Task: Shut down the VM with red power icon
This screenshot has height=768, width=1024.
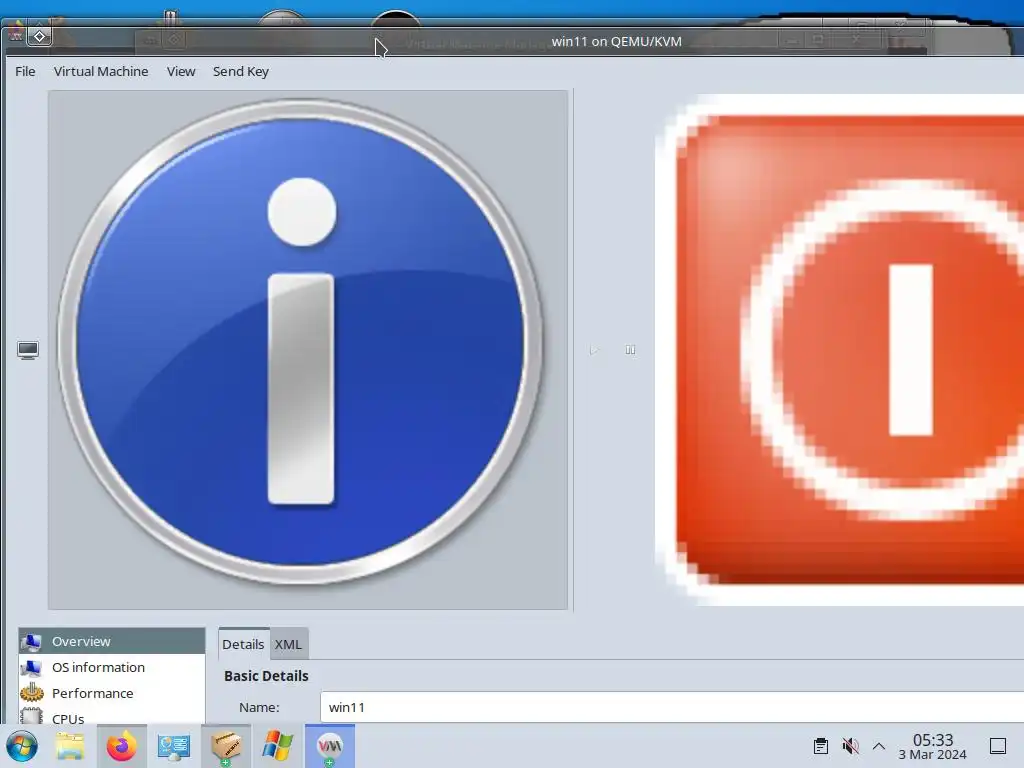Action: (842, 350)
